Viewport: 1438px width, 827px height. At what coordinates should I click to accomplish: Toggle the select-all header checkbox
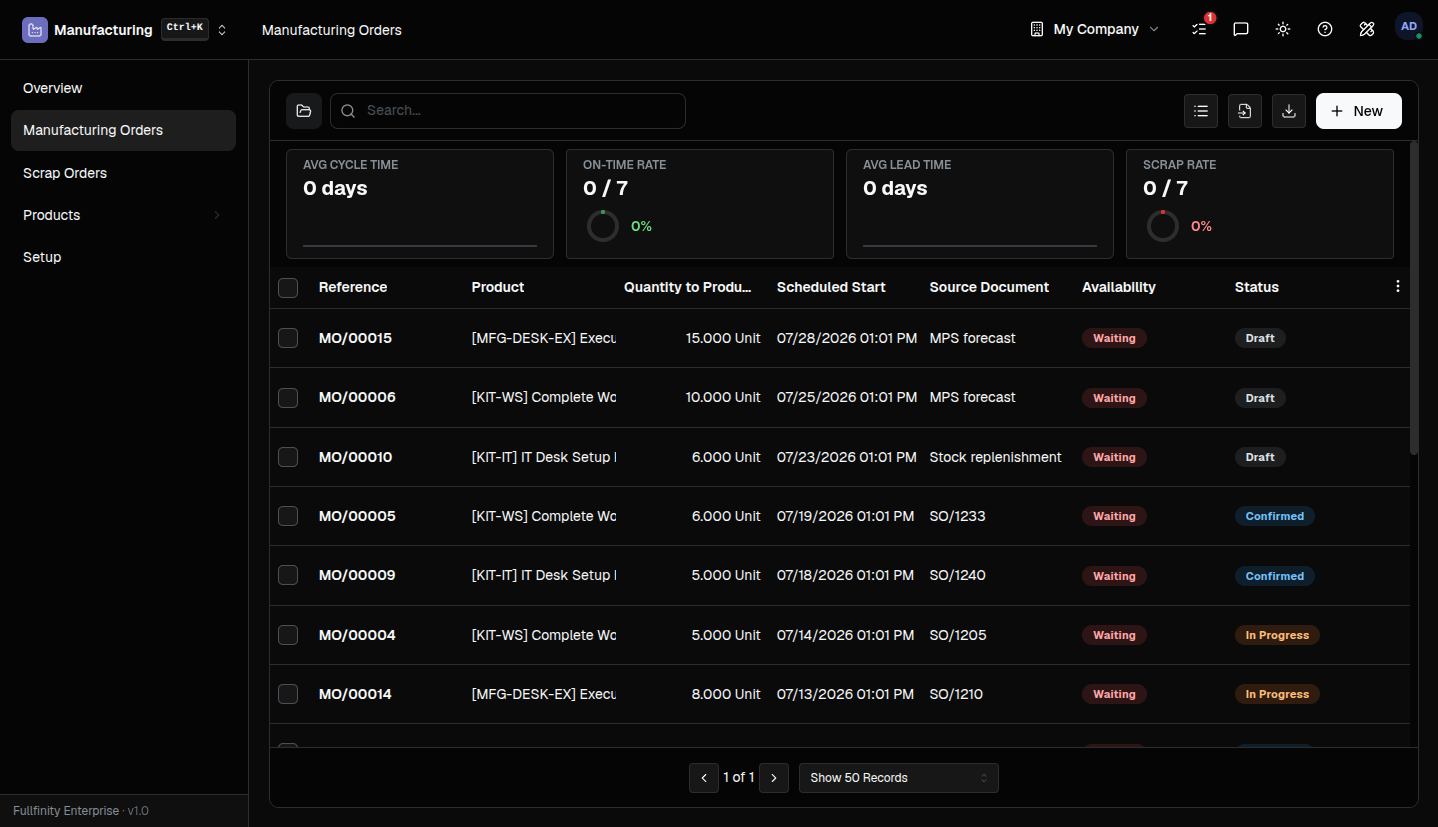[x=288, y=288]
